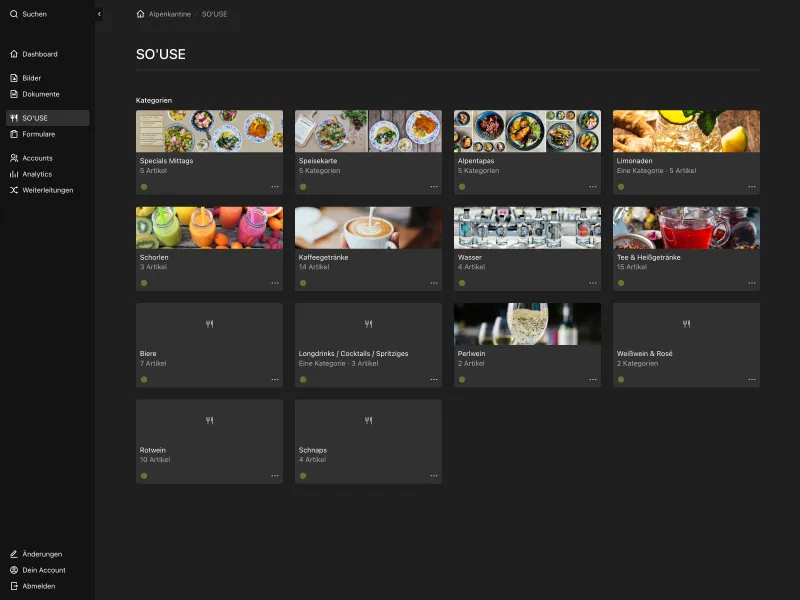
Task: Open the ellipsis menu on the Kaffeegetränke card
Action: click(x=433, y=283)
